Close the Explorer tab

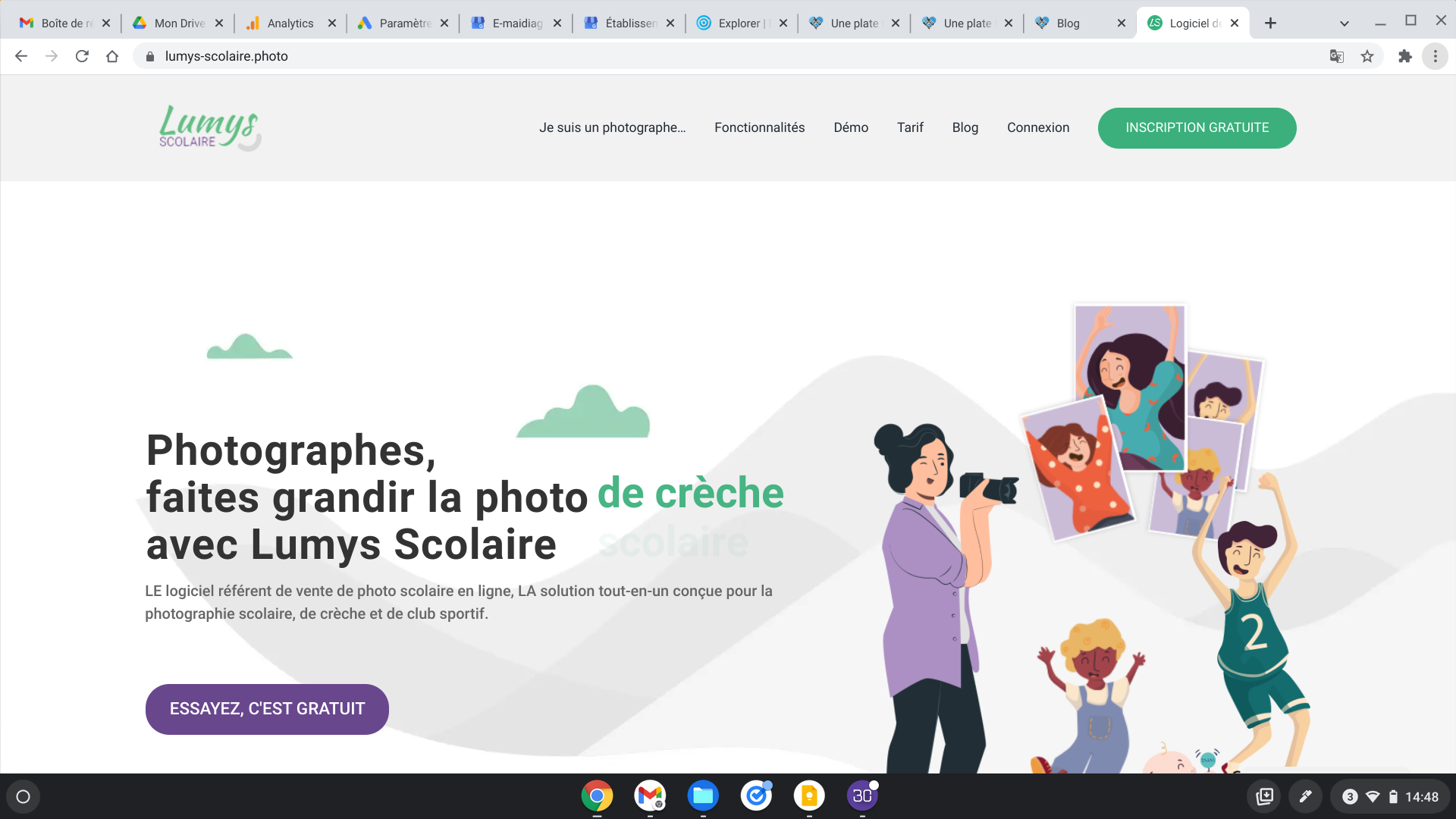[x=783, y=23]
